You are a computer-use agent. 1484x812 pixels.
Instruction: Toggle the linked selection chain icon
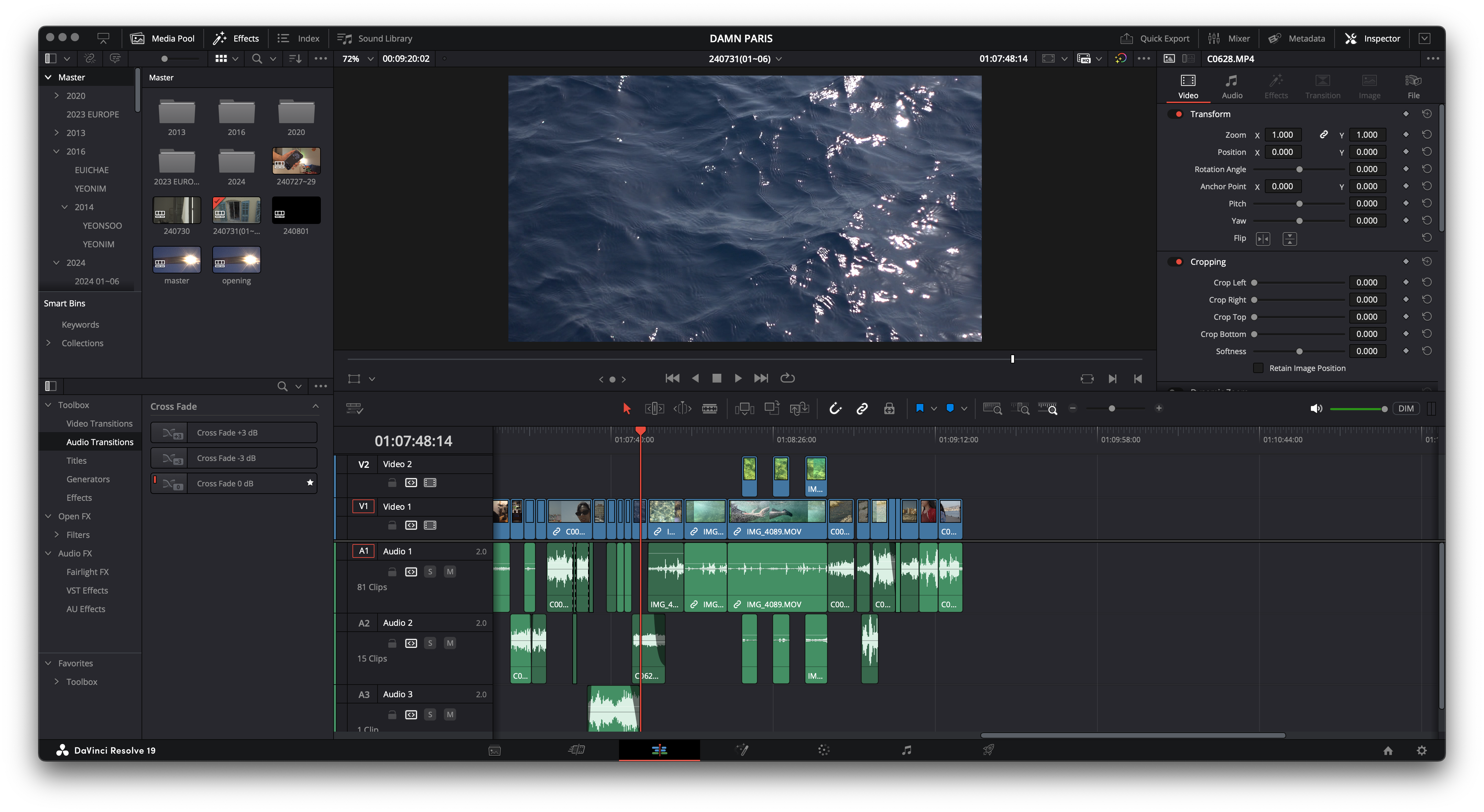pyautogui.click(x=862, y=408)
